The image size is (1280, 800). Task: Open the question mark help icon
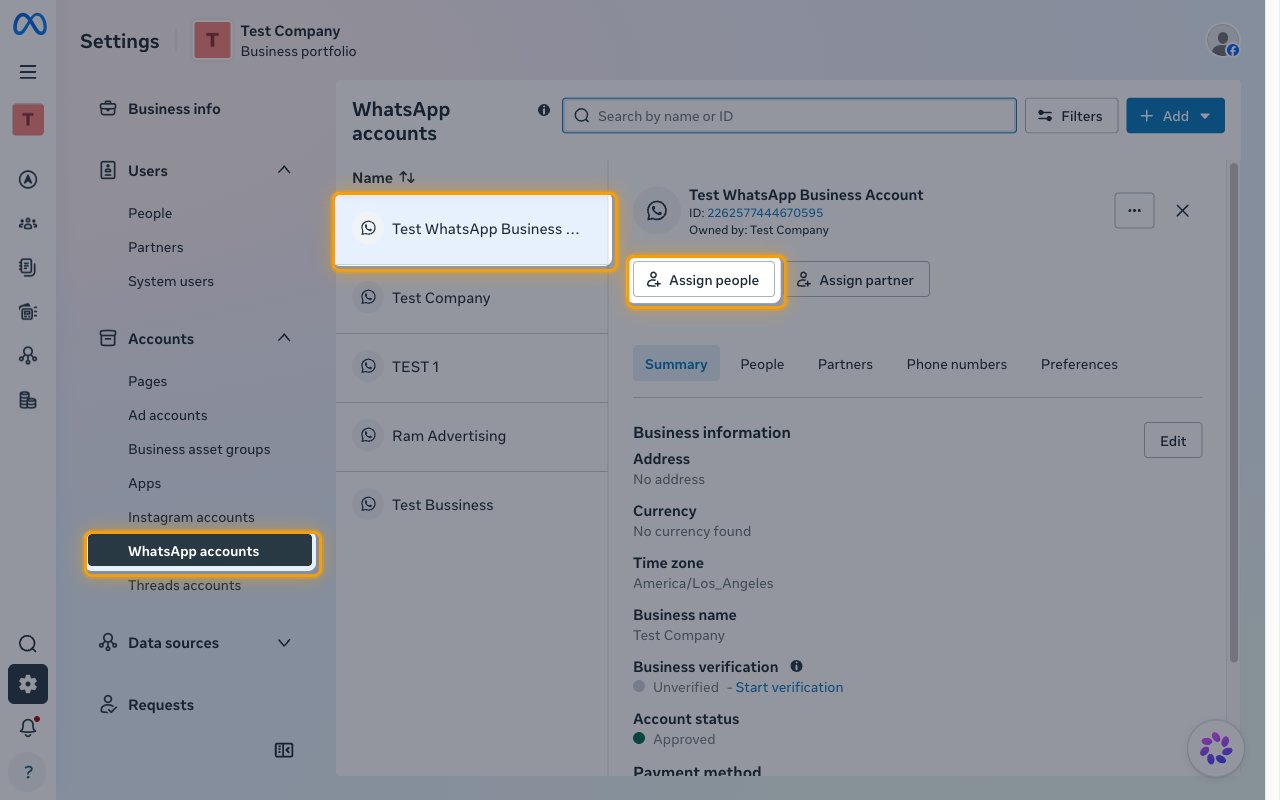coord(28,772)
